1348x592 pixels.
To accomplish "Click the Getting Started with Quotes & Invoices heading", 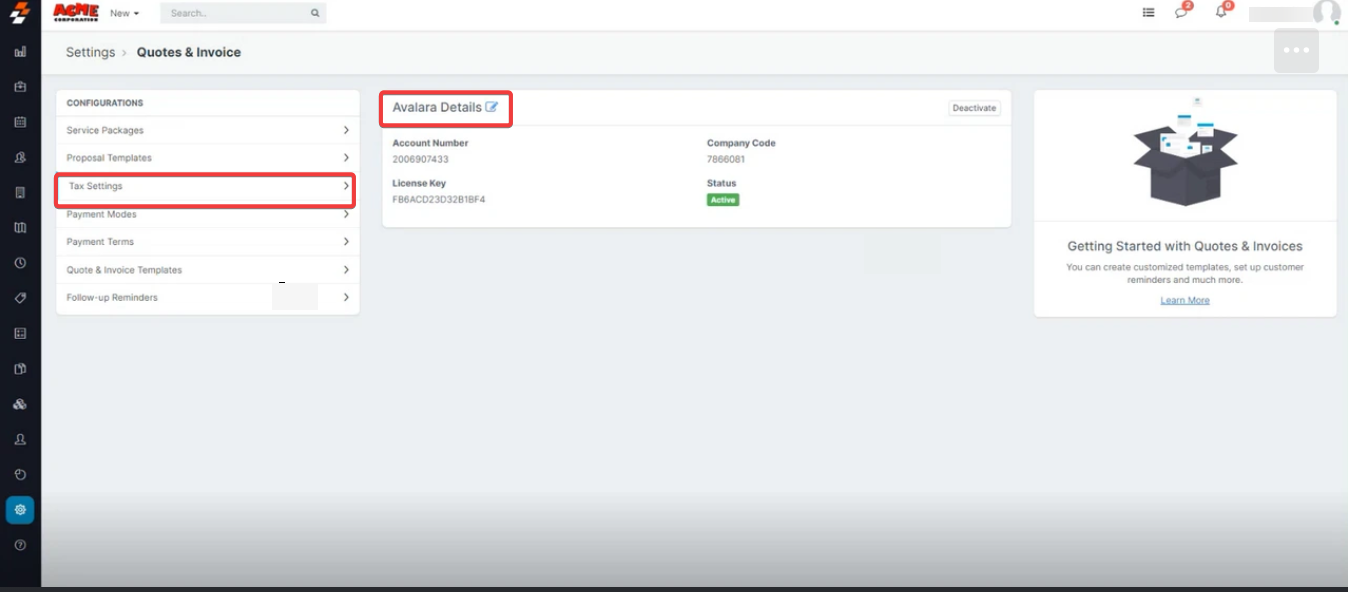I will 1185,246.
